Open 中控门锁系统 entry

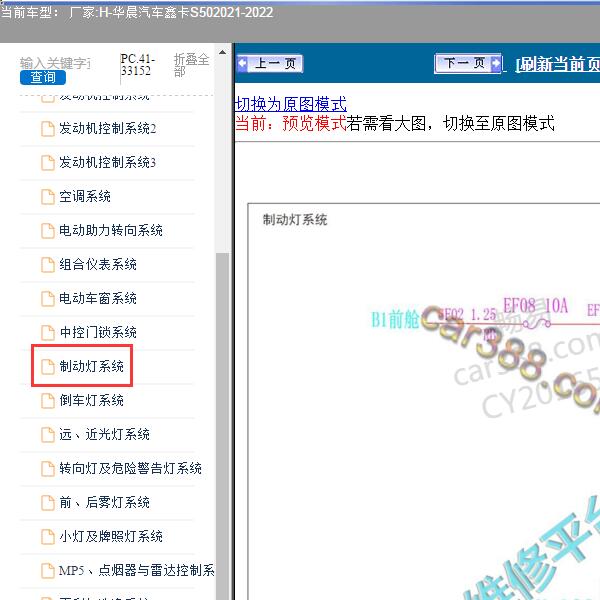(x=98, y=332)
